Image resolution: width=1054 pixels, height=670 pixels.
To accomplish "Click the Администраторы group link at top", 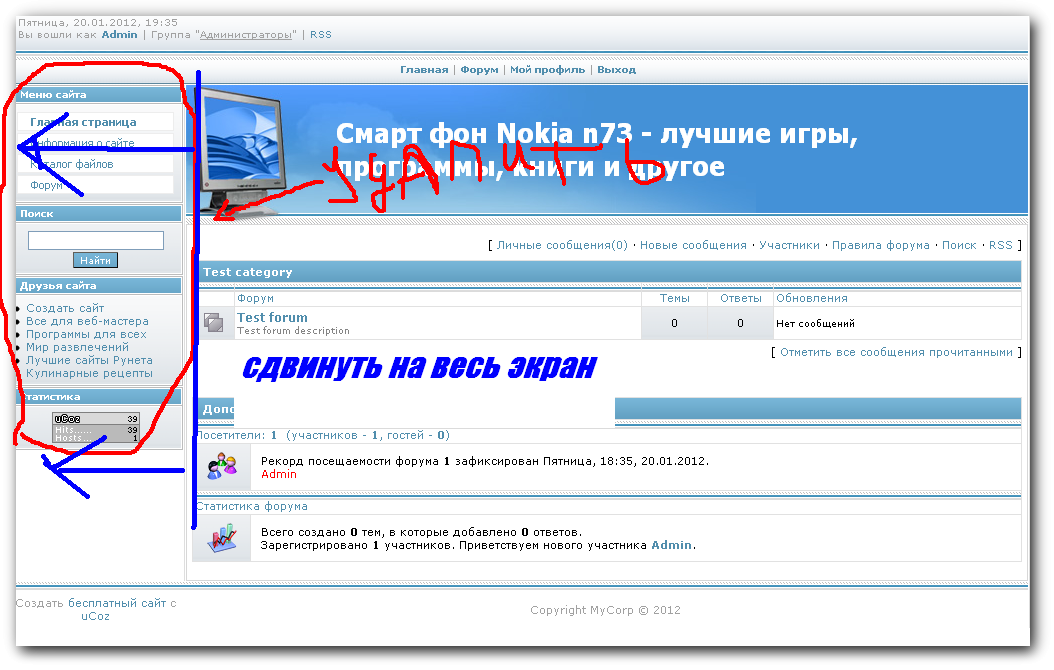I will pos(247,35).
